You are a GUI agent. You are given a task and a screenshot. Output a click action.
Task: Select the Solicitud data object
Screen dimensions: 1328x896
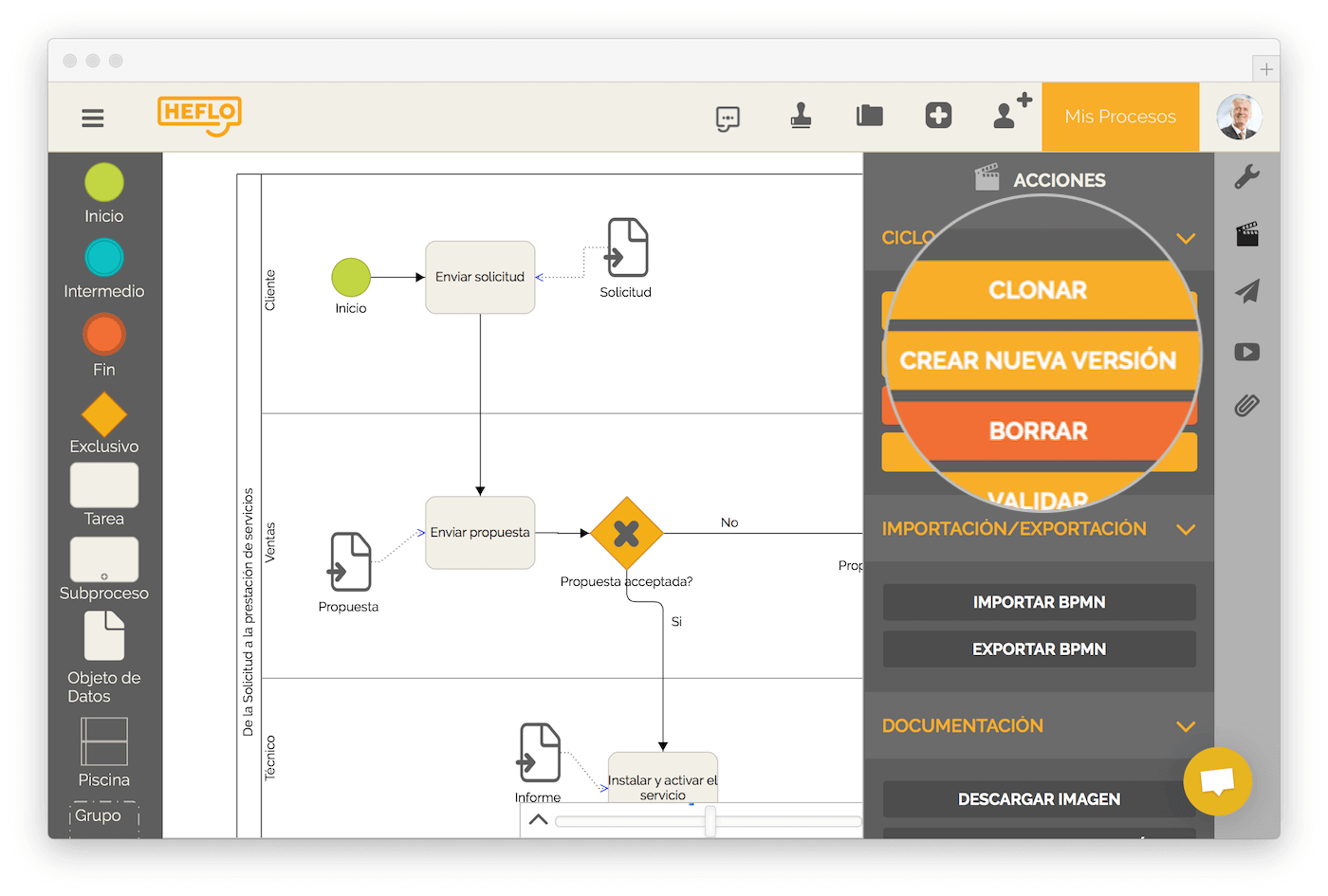click(x=627, y=247)
